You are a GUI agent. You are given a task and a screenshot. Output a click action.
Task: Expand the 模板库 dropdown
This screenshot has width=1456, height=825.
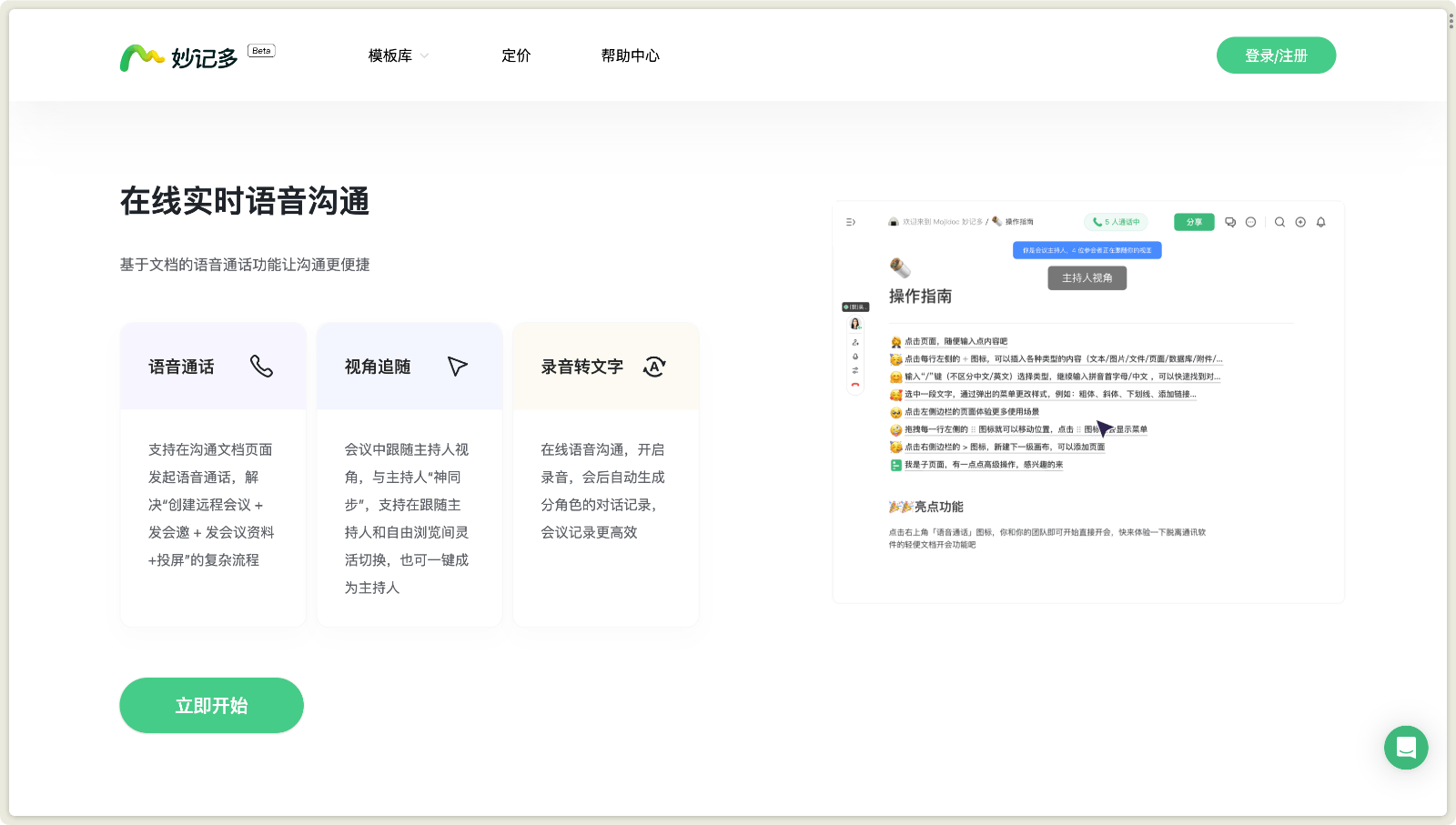coord(397,55)
